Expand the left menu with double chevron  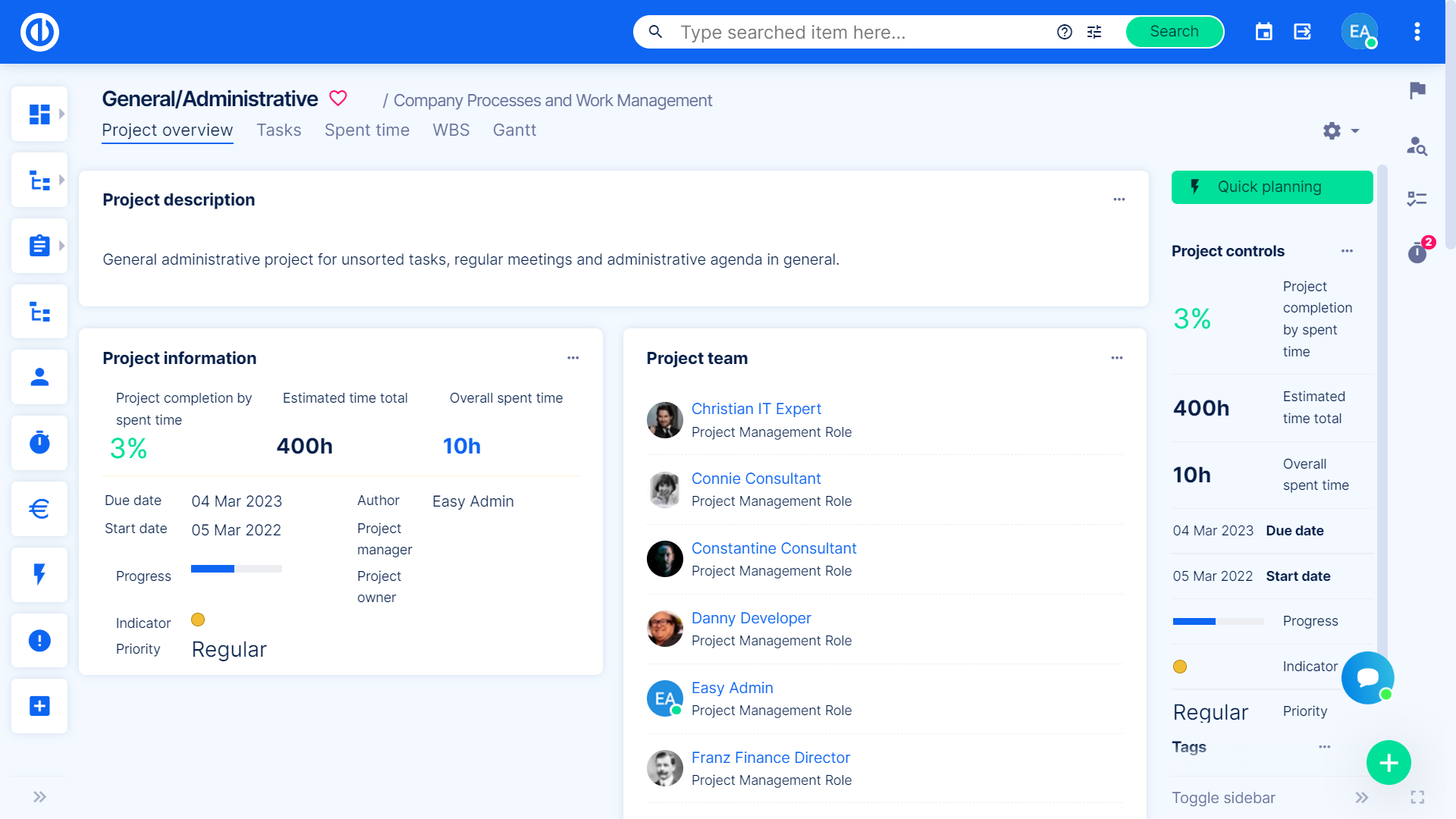(x=39, y=797)
